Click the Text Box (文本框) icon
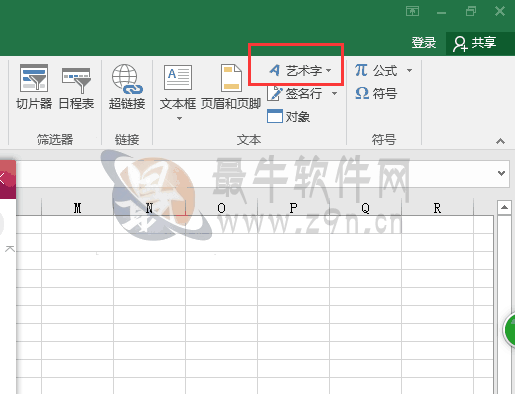Viewport: 515px width, 394px height. [x=178, y=78]
